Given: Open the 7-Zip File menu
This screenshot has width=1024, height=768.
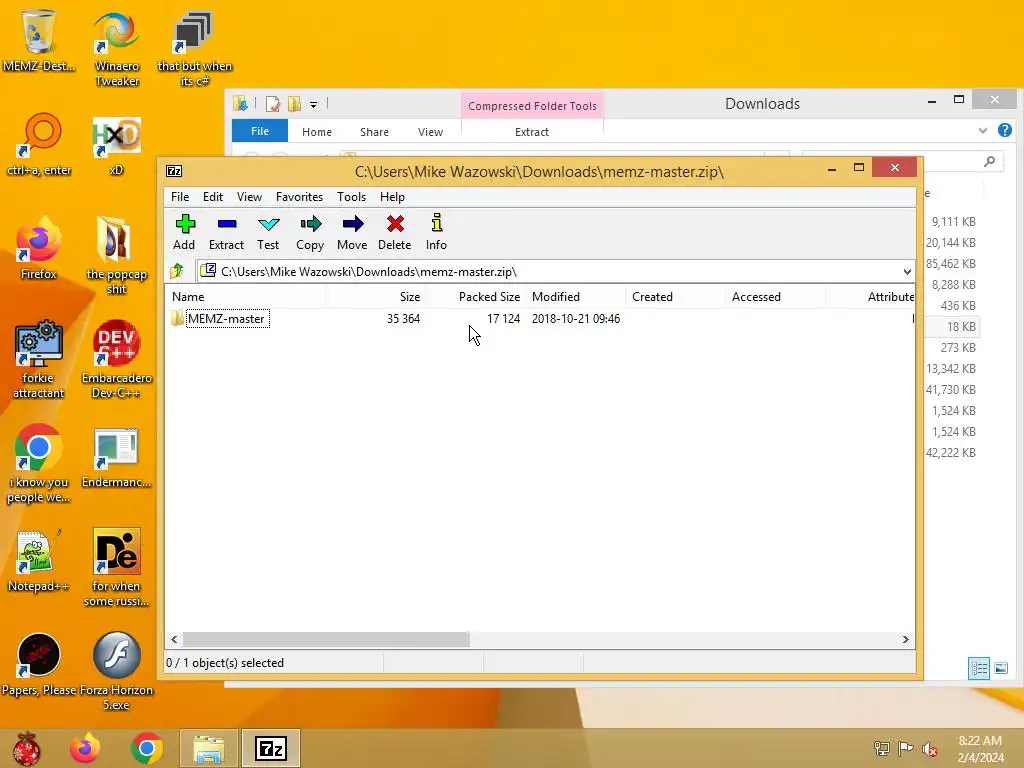Looking at the screenshot, I should pos(180,197).
